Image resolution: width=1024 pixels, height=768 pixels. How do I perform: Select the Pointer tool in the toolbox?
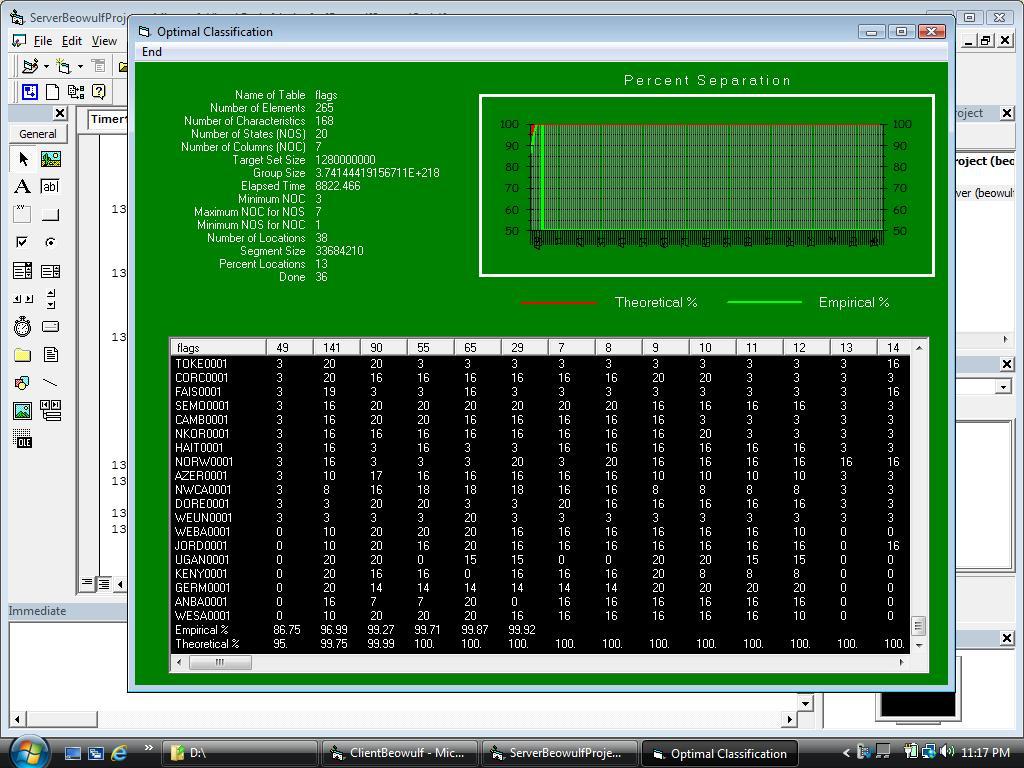(x=23, y=159)
